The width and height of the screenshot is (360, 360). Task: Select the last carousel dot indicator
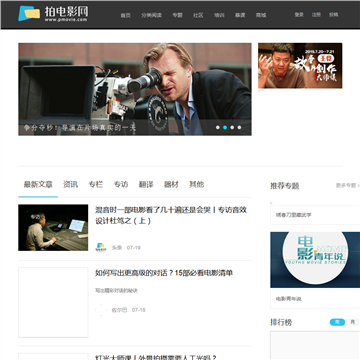point(239,127)
